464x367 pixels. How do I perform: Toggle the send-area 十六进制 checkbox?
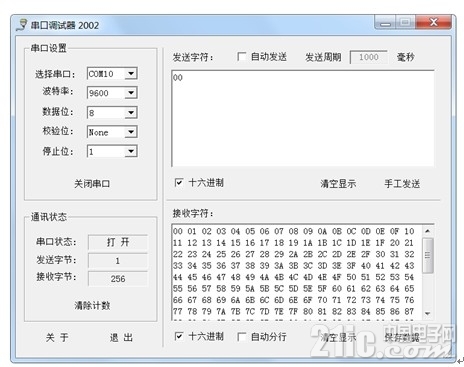coord(179,182)
